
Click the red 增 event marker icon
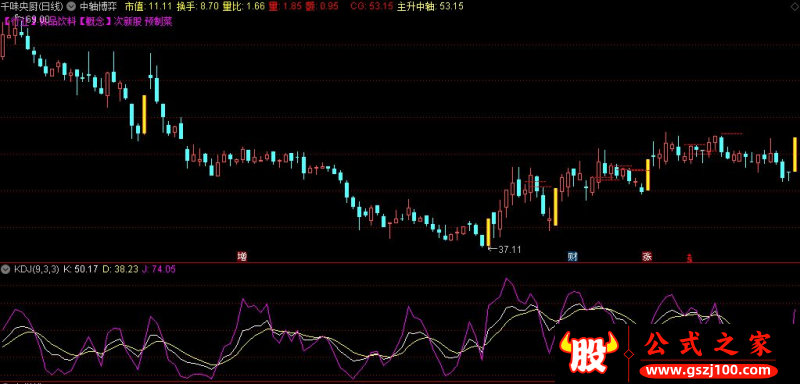241,257
